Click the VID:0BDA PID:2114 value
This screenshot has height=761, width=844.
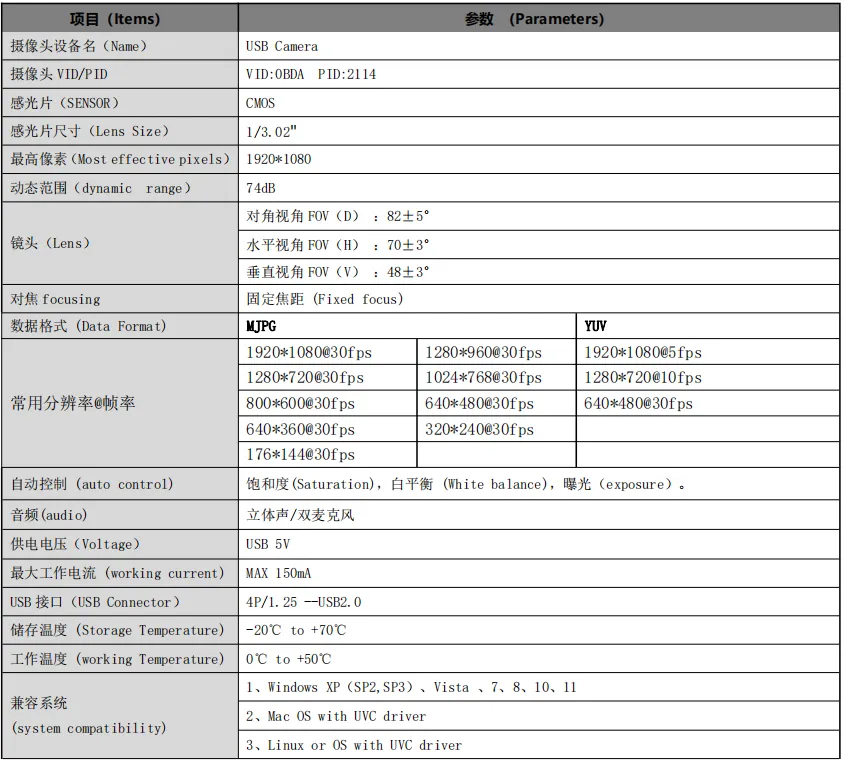[x=311, y=74]
